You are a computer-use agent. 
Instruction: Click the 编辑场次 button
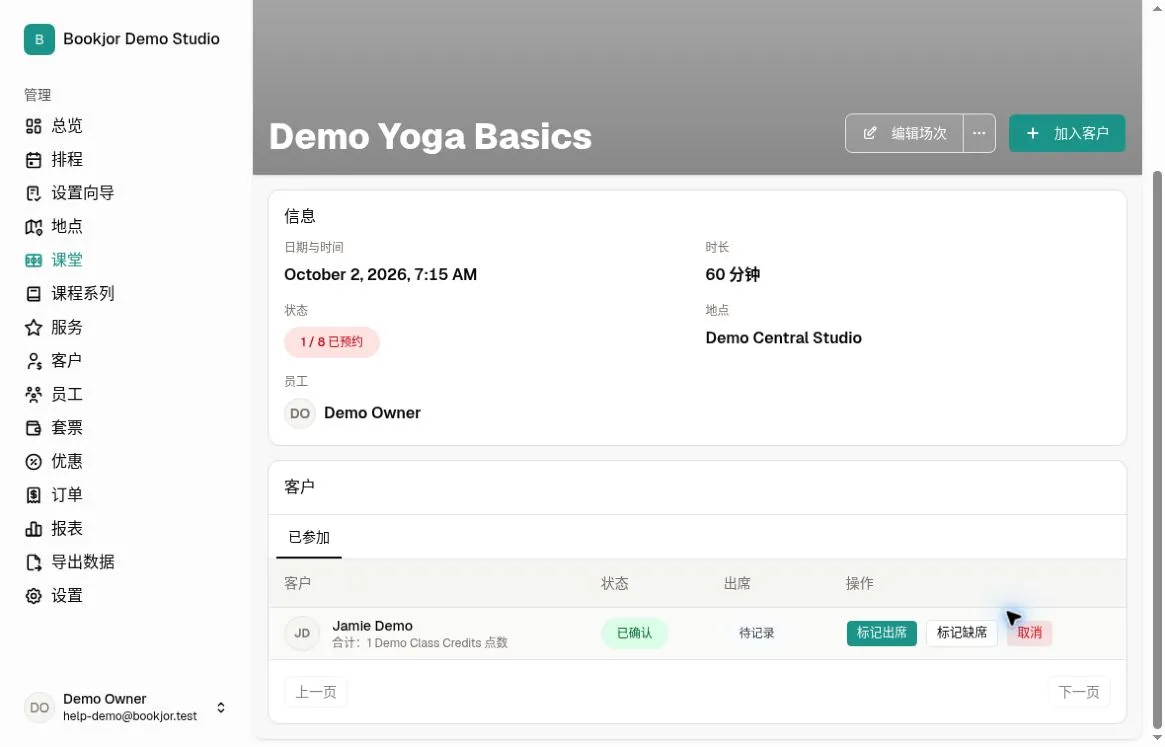904,134
